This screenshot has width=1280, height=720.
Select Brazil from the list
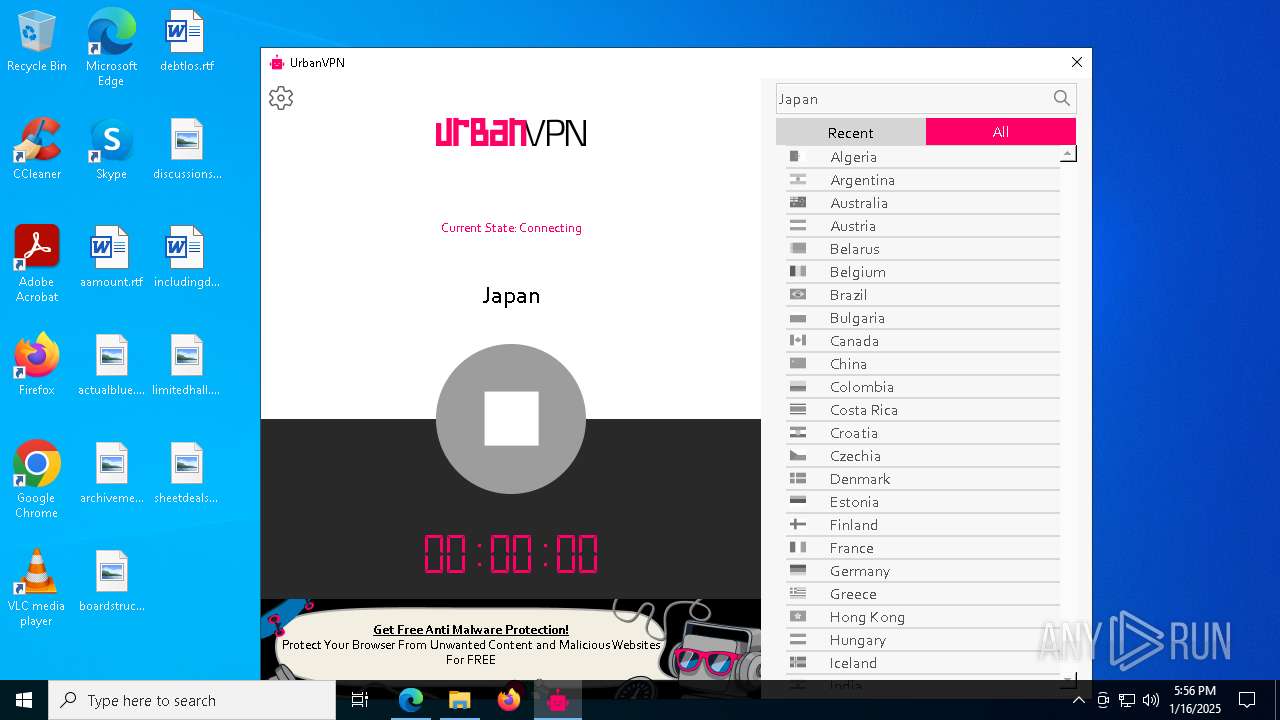tap(923, 295)
